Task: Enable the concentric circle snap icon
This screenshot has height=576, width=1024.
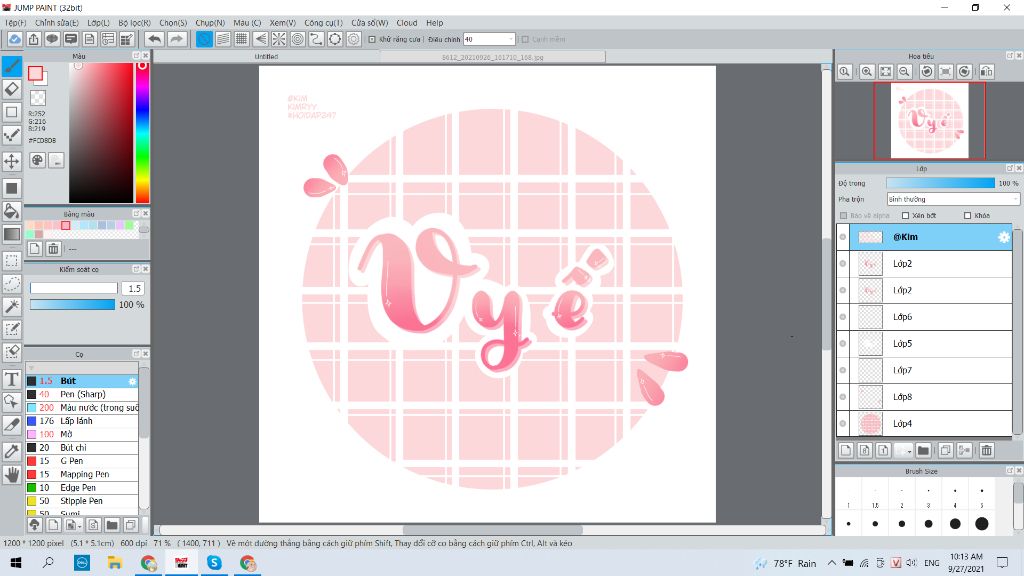Action: click(298, 39)
